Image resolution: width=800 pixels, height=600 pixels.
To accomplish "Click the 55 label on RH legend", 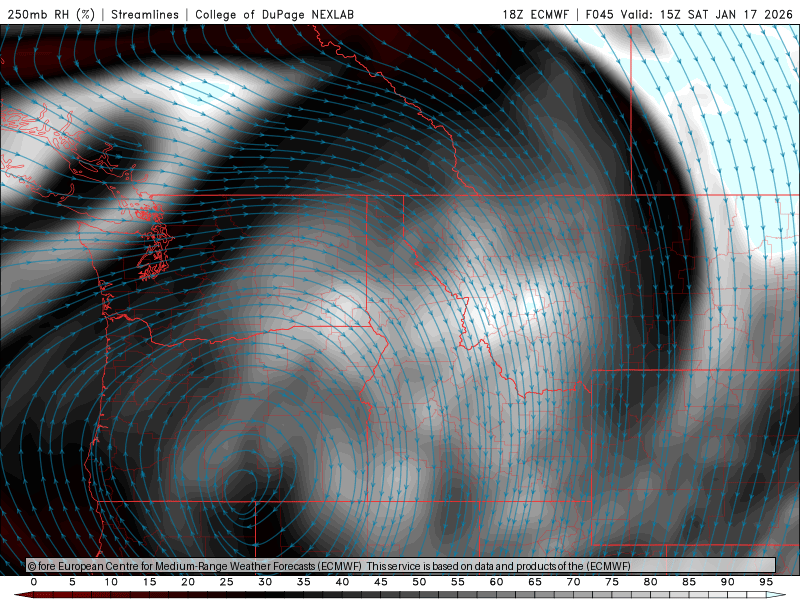I will (x=458, y=582).
